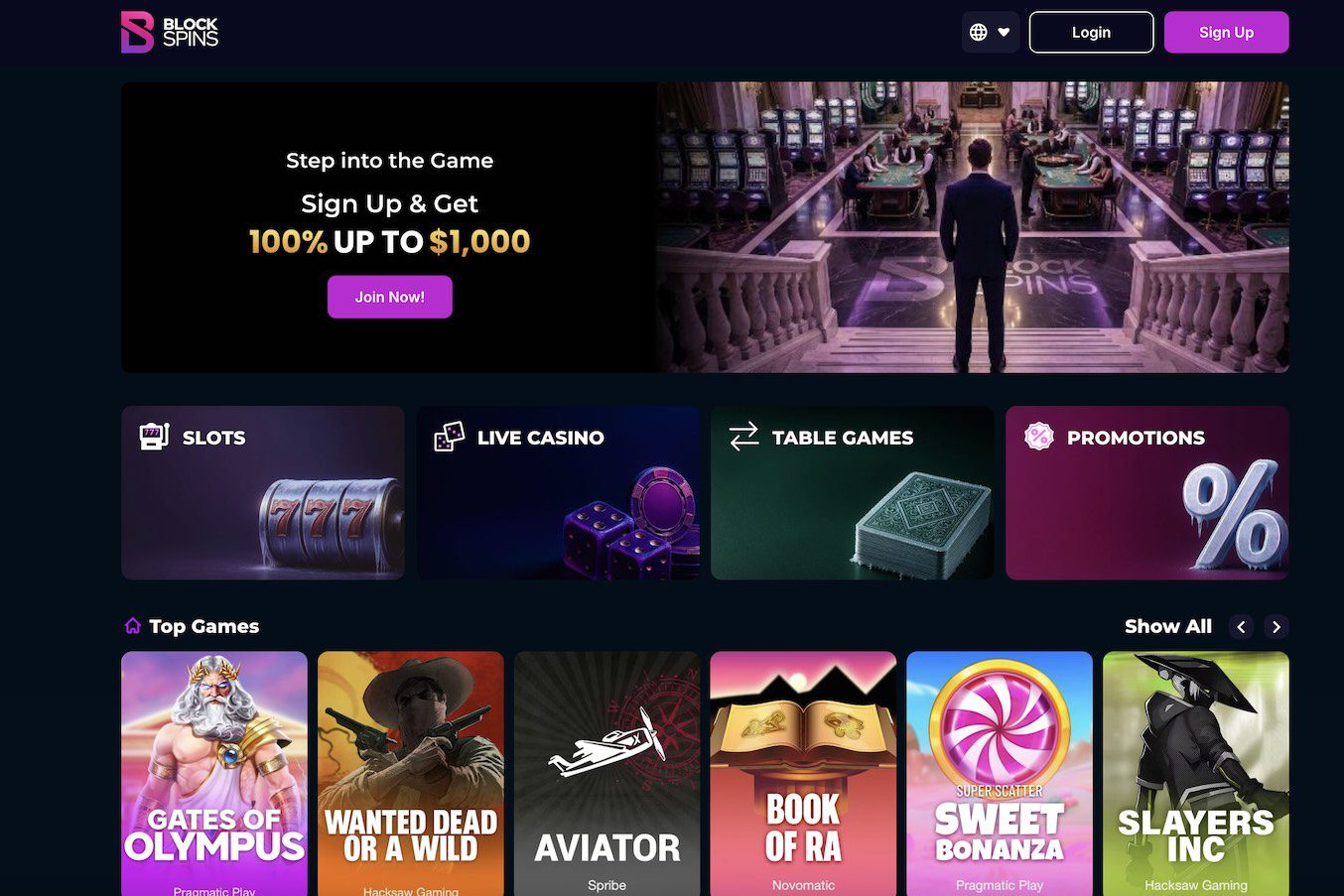The image size is (1344, 896).
Task: Expand the language dropdown arrow
Action: [1005, 32]
